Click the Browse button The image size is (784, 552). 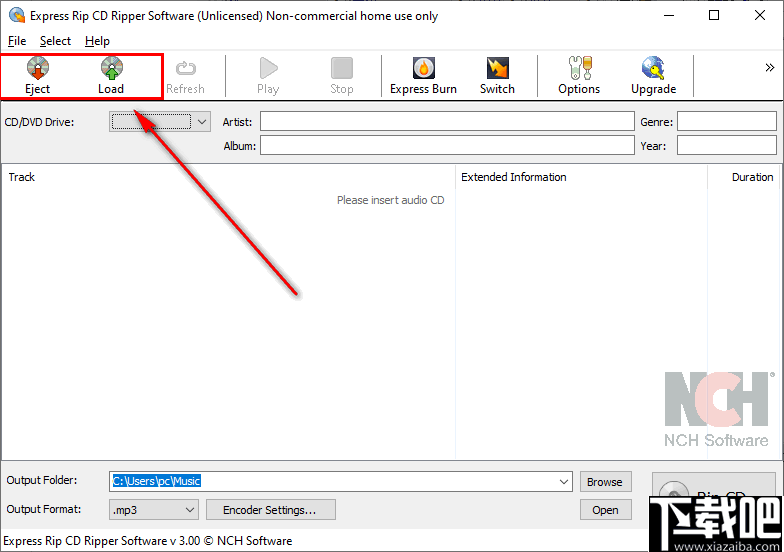[x=605, y=482]
